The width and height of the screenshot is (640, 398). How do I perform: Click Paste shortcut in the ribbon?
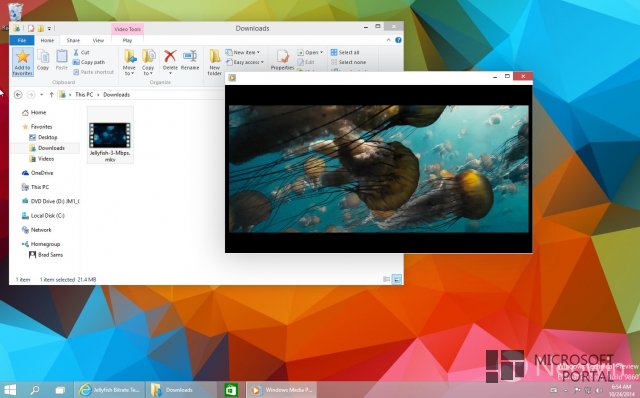93,72
